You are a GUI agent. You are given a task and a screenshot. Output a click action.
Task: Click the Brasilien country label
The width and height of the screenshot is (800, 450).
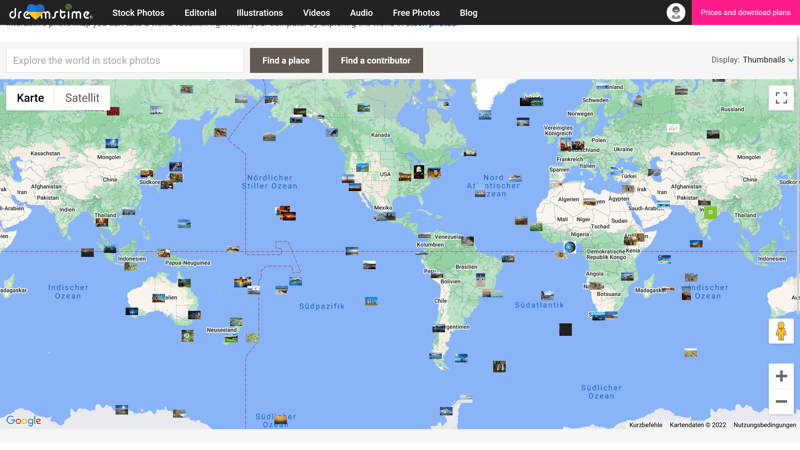(466, 267)
